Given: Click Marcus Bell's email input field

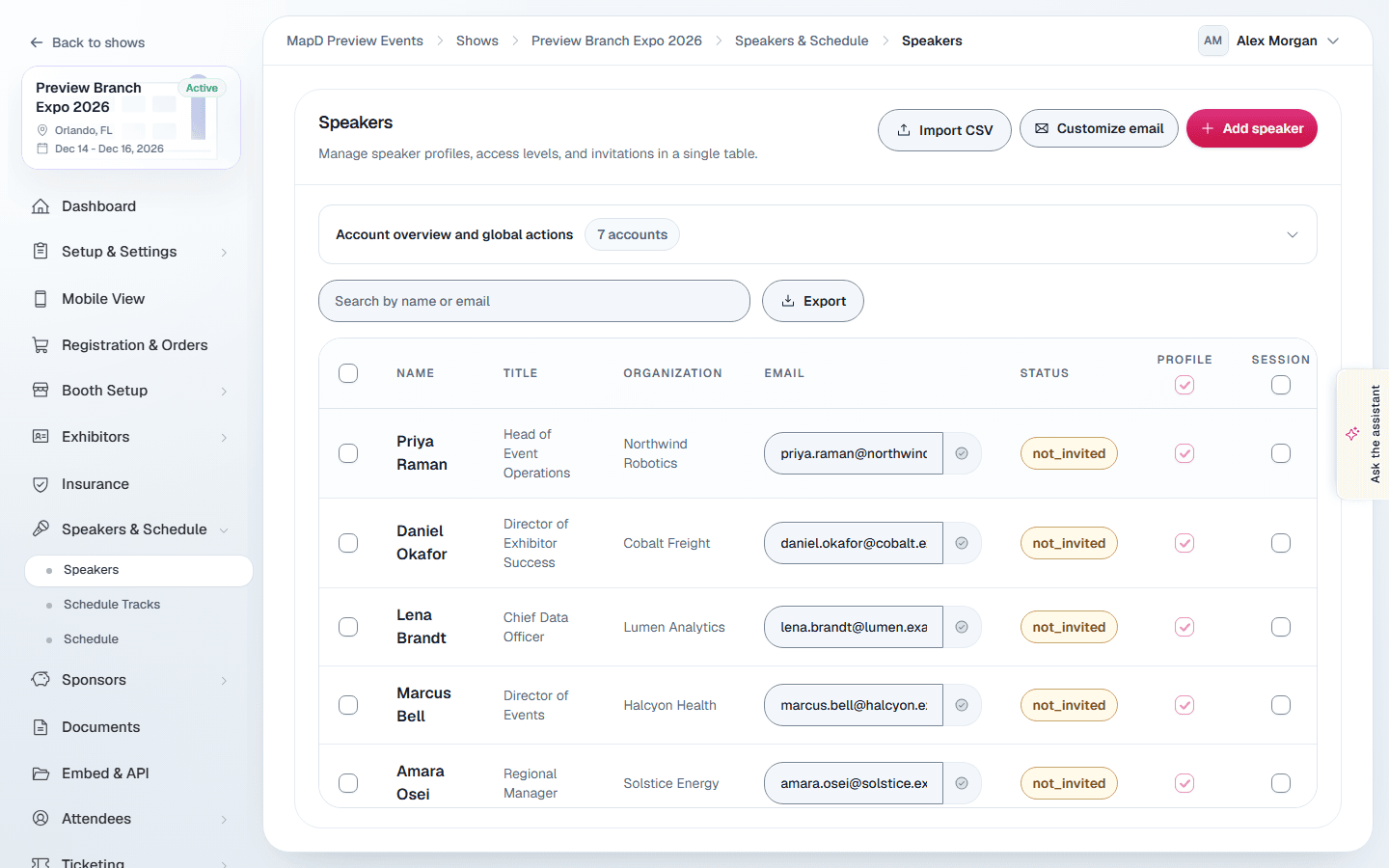Looking at the screenshot, I should click(x=854, y=705).
